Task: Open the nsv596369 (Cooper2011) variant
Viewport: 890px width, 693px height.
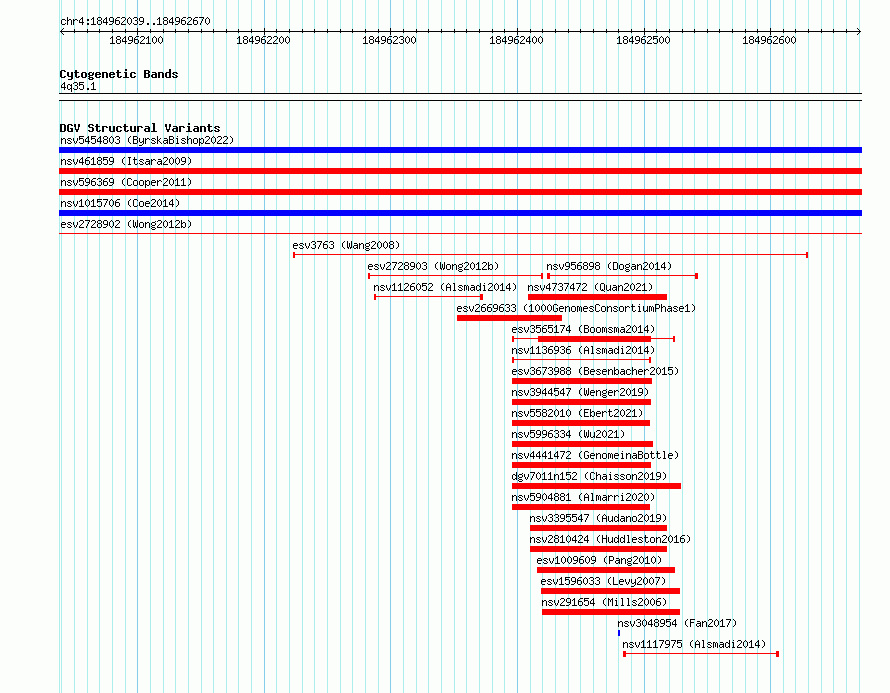Action: (126, 182)
